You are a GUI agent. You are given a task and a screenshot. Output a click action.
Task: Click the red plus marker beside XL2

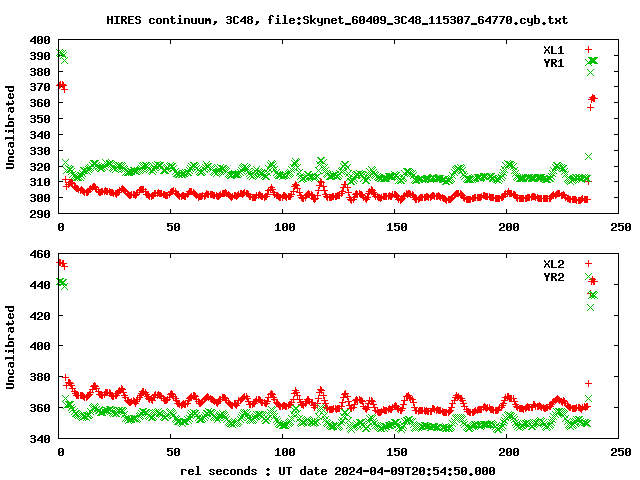click(588, 264)
